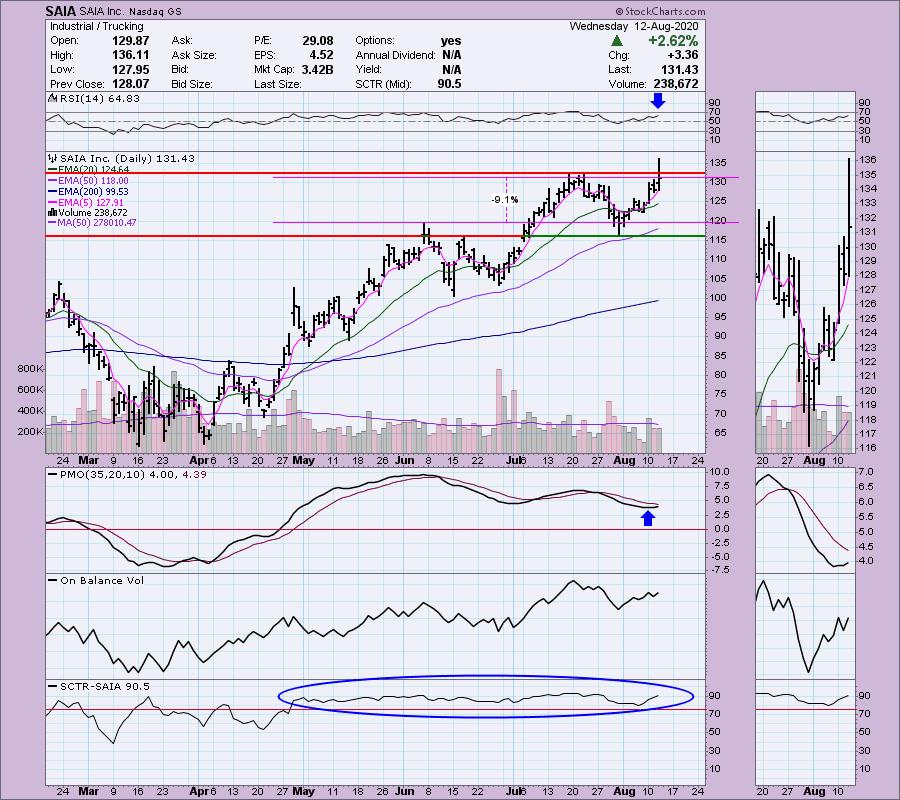Select the Nasdaq GS exchange label
The width and height of the screenshot is (900, 800).
(155, 11)
